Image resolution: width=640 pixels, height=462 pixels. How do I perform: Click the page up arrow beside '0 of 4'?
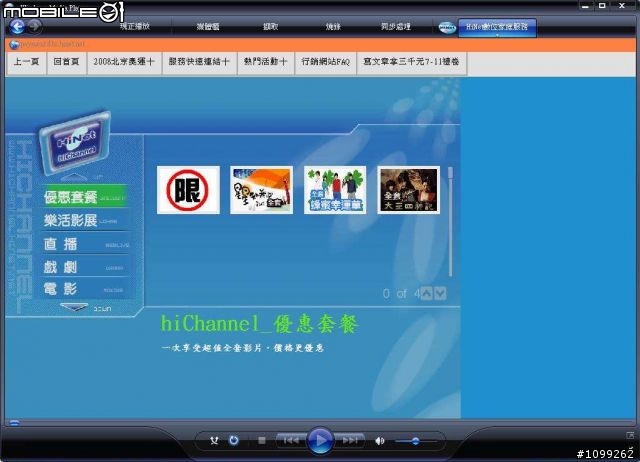[426, 293]
